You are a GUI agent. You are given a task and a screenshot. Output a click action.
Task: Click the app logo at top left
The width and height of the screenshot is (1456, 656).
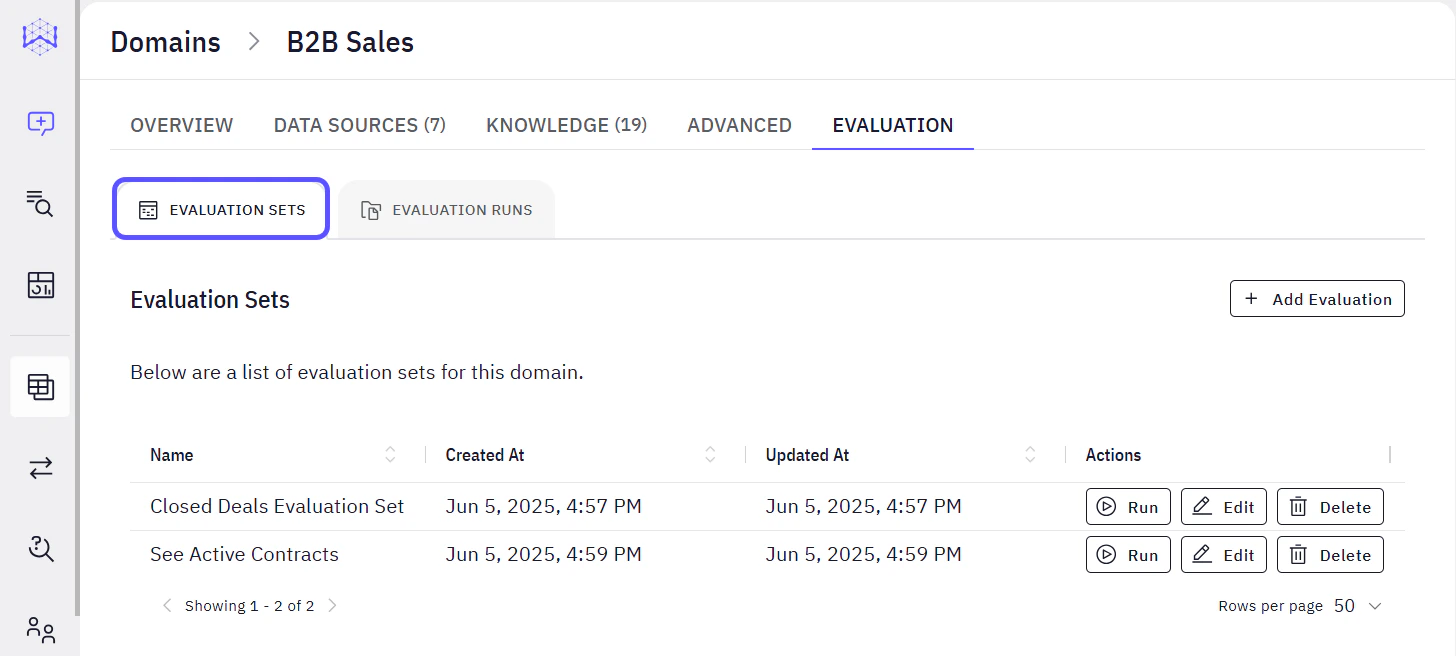tap(40, 38)
